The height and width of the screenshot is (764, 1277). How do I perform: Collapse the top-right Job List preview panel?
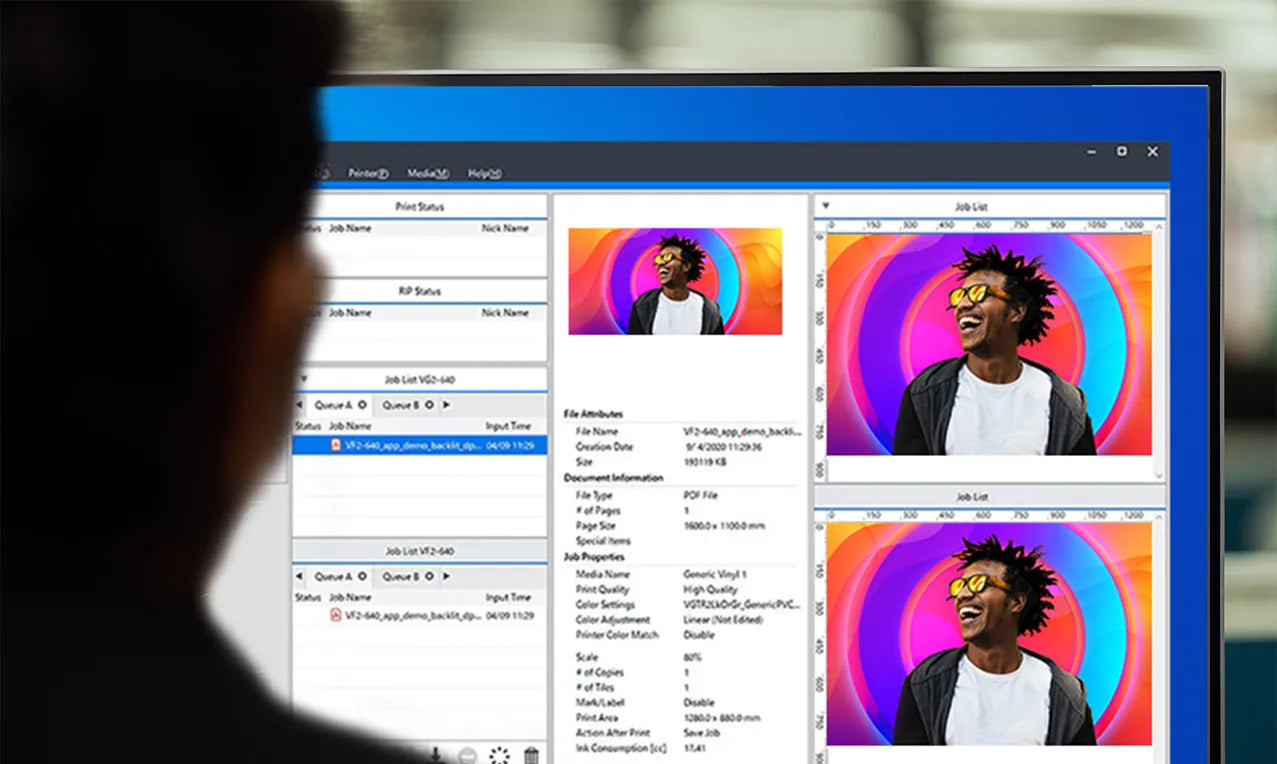point(826,207)
